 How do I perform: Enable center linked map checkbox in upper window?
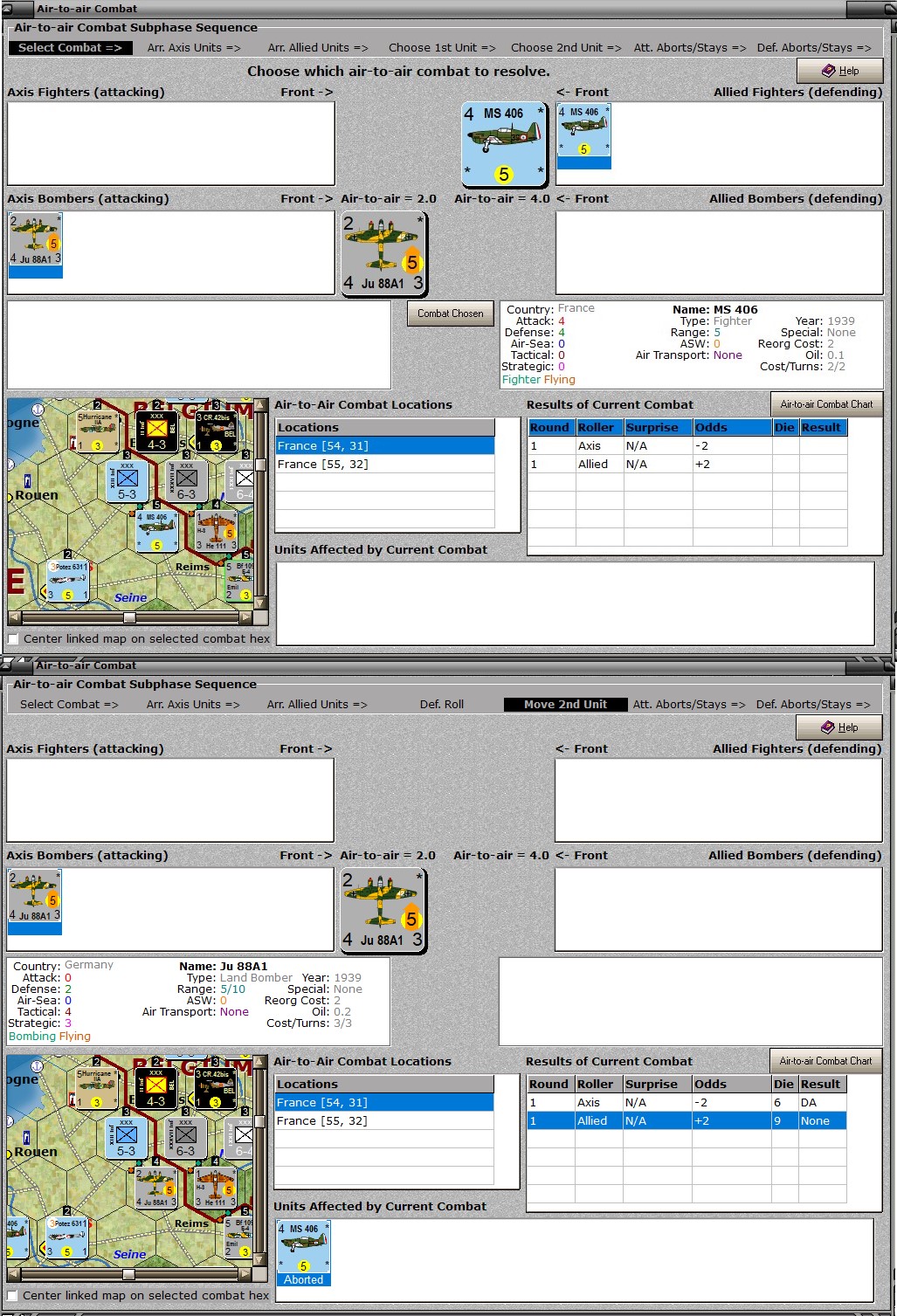[x=13, y=639]
